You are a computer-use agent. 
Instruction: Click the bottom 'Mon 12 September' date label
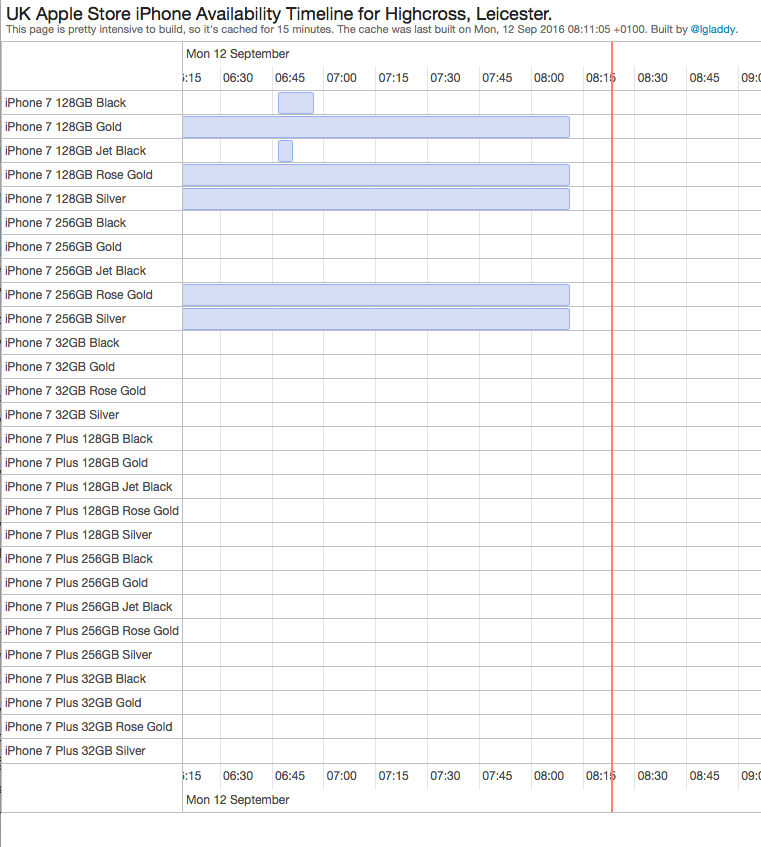coord(238,799)
